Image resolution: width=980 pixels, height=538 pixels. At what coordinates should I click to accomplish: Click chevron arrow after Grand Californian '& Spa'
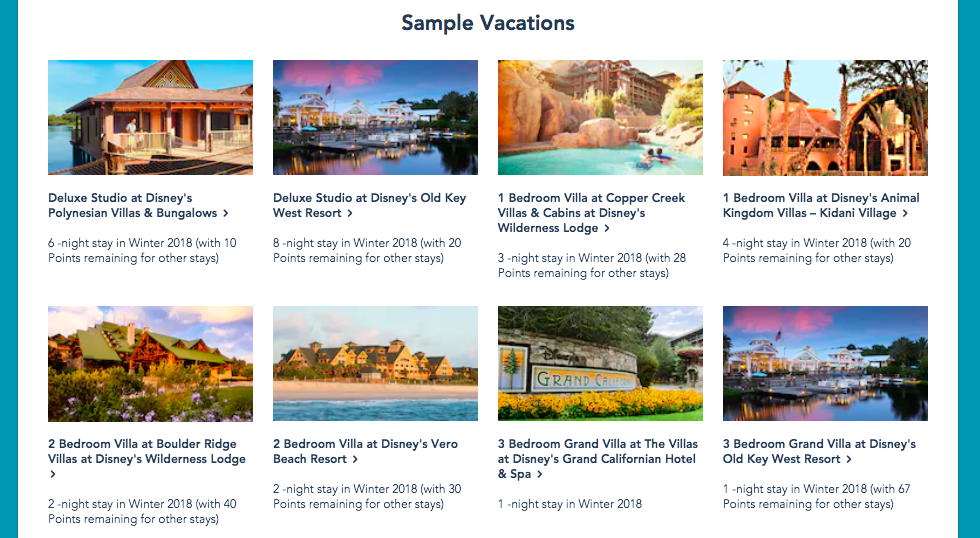(x=539, y=475)
